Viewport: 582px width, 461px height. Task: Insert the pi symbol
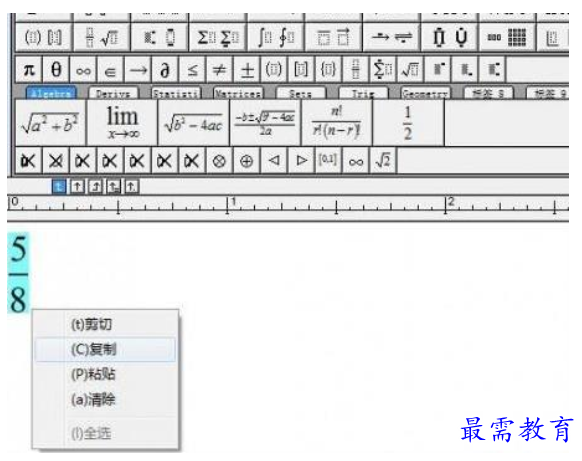[29, 69]
